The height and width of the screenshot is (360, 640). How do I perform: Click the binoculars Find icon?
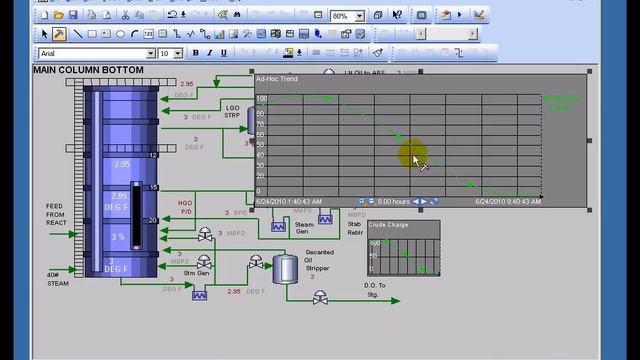tap(237, 15)
